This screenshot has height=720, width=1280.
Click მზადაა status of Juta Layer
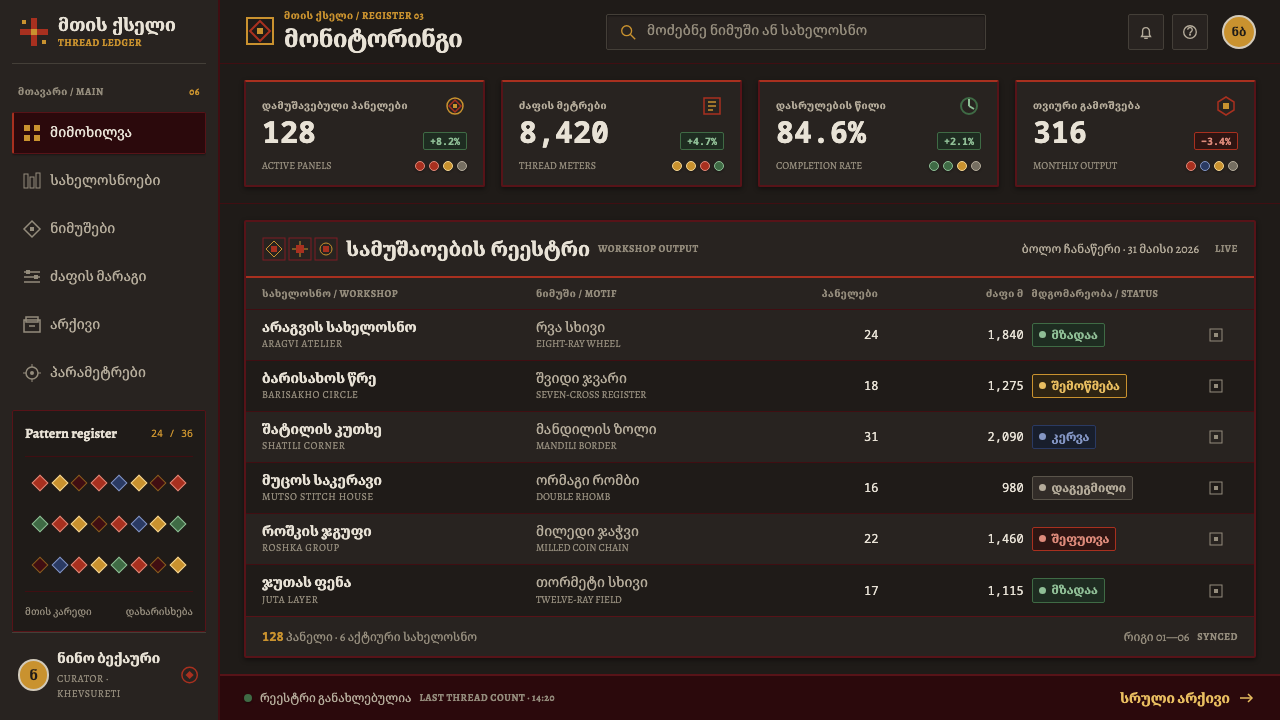[x=1068, y=590]
